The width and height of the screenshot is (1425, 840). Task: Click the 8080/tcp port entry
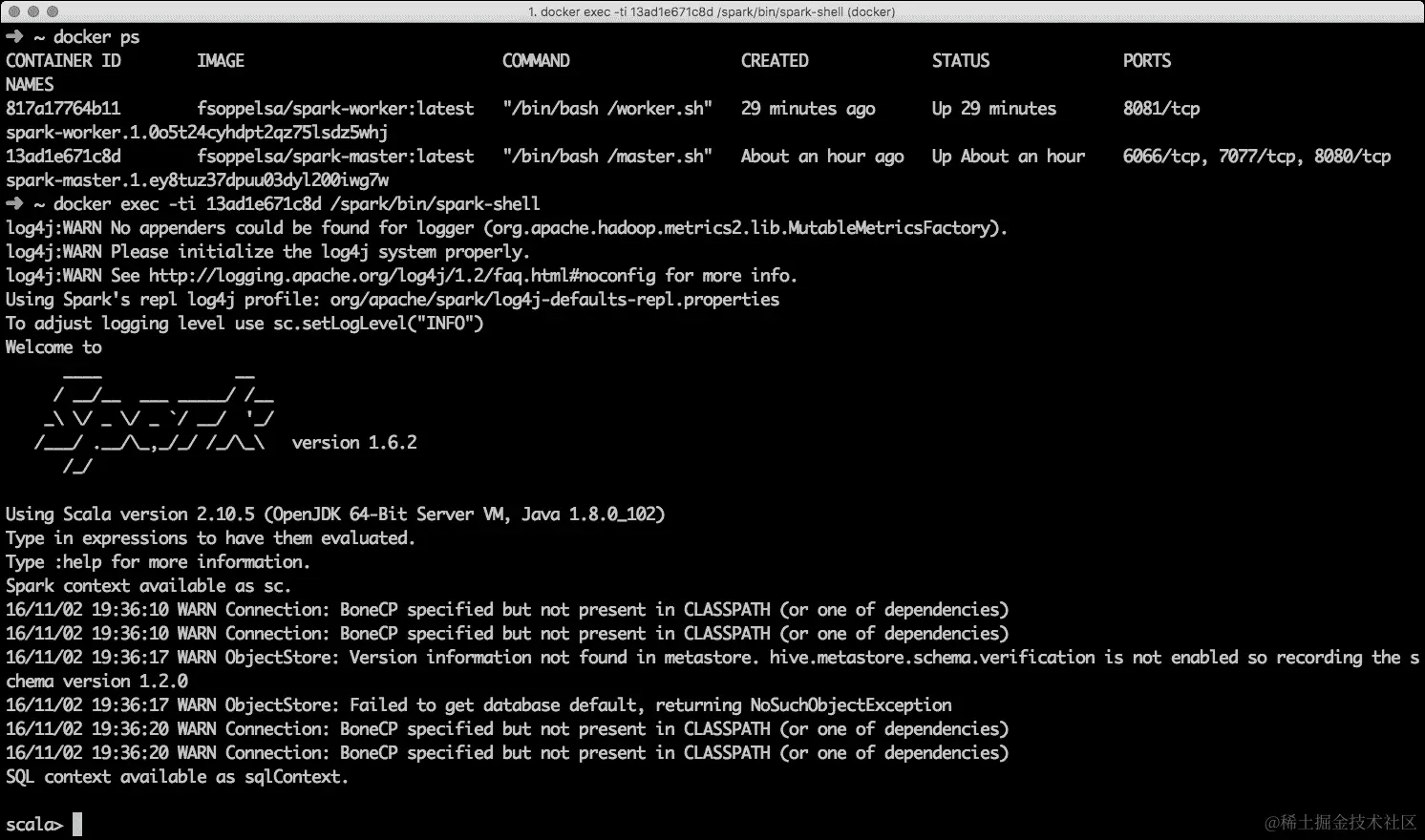[x=1352, y=156]
